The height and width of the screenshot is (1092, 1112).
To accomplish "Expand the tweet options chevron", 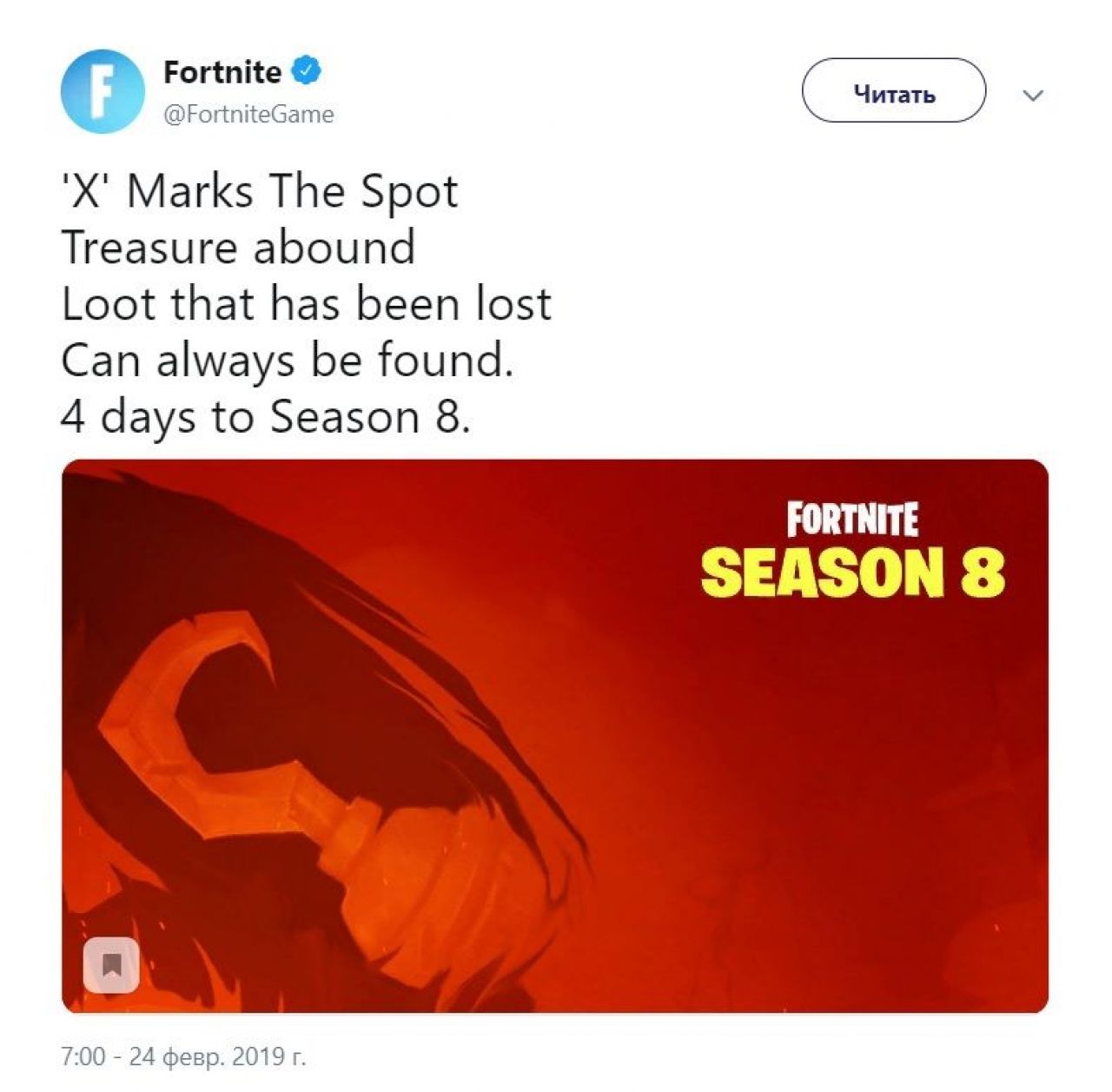I will pos(1033,96).
